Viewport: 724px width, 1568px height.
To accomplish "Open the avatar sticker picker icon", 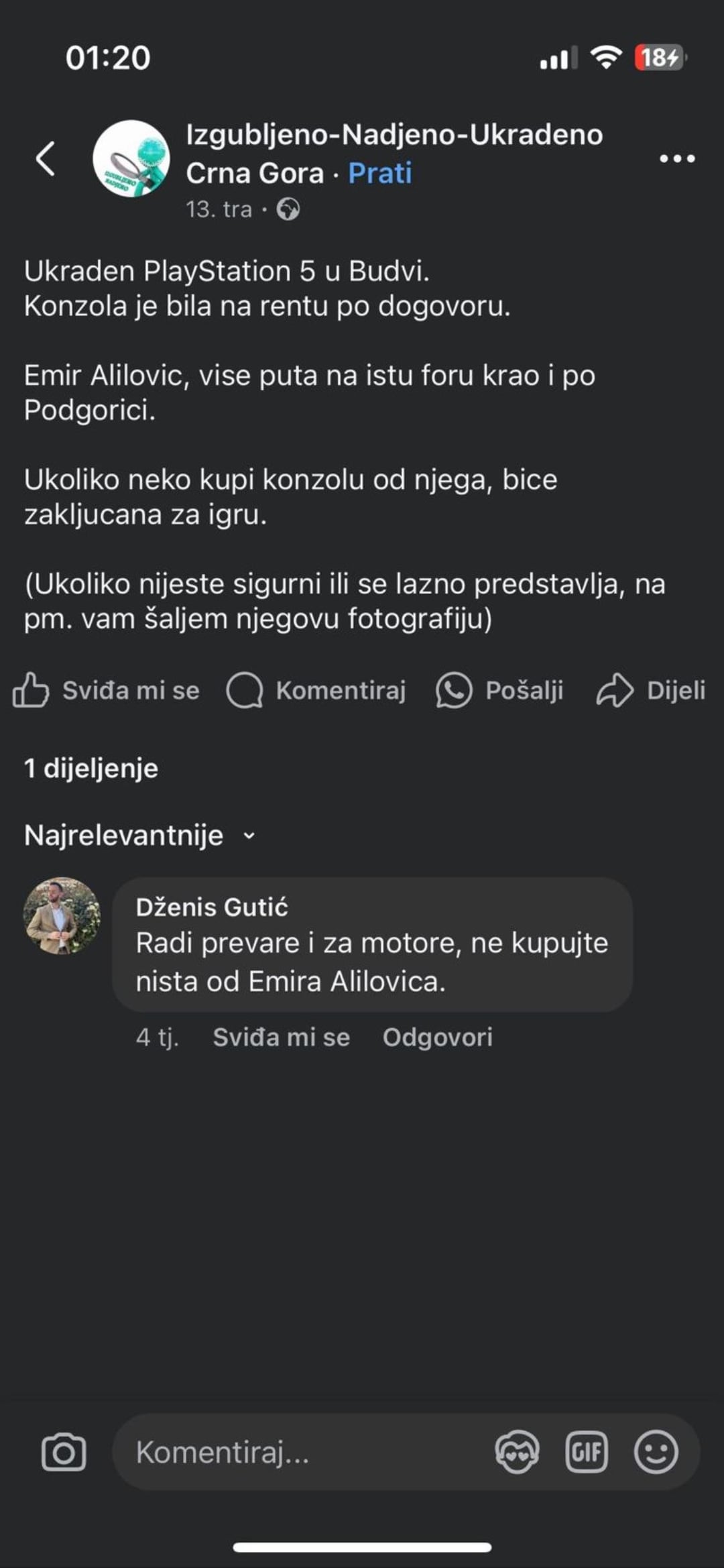I will pyautogui.click(x=517, y=1452).
